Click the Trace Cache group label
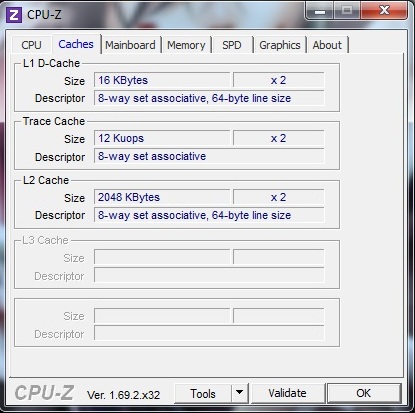415x413 pixels. click(54, 121)
